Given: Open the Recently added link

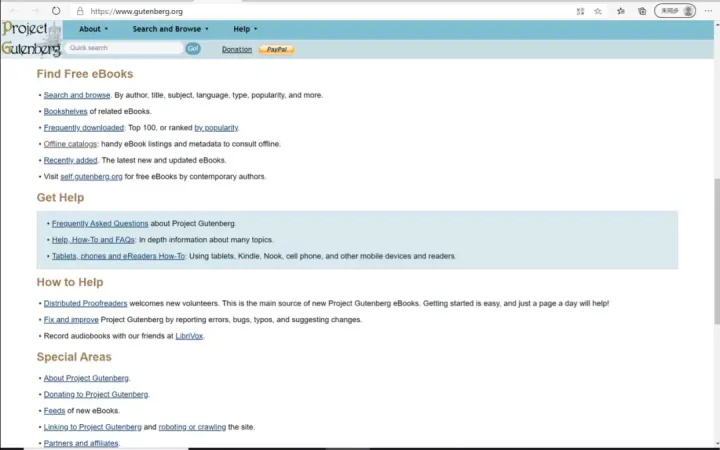Looking at the screenshot, I should [x=70, y=160].
